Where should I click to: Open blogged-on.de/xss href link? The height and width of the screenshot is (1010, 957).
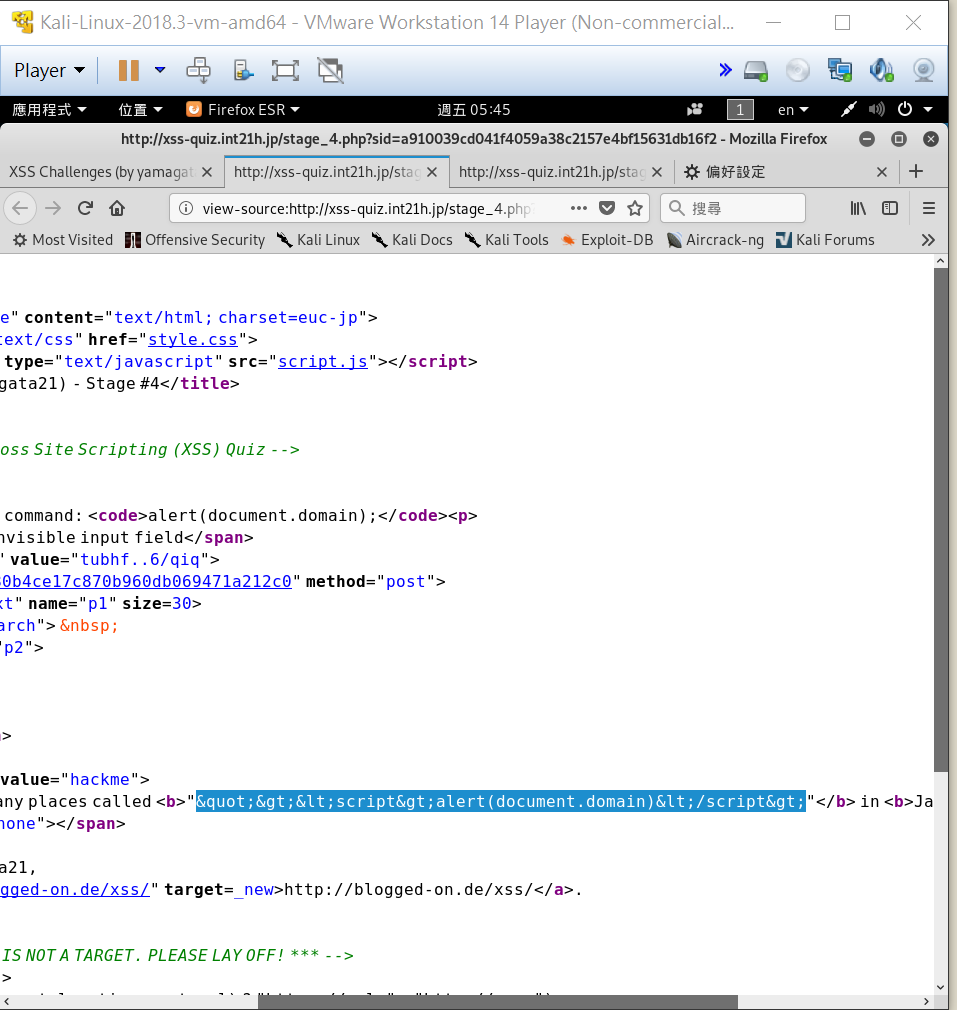point(75,890)
